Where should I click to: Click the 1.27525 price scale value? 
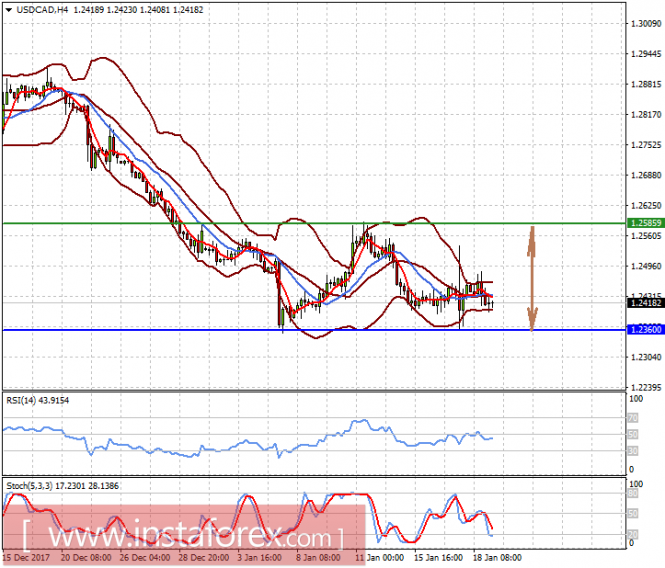[646, 145]
